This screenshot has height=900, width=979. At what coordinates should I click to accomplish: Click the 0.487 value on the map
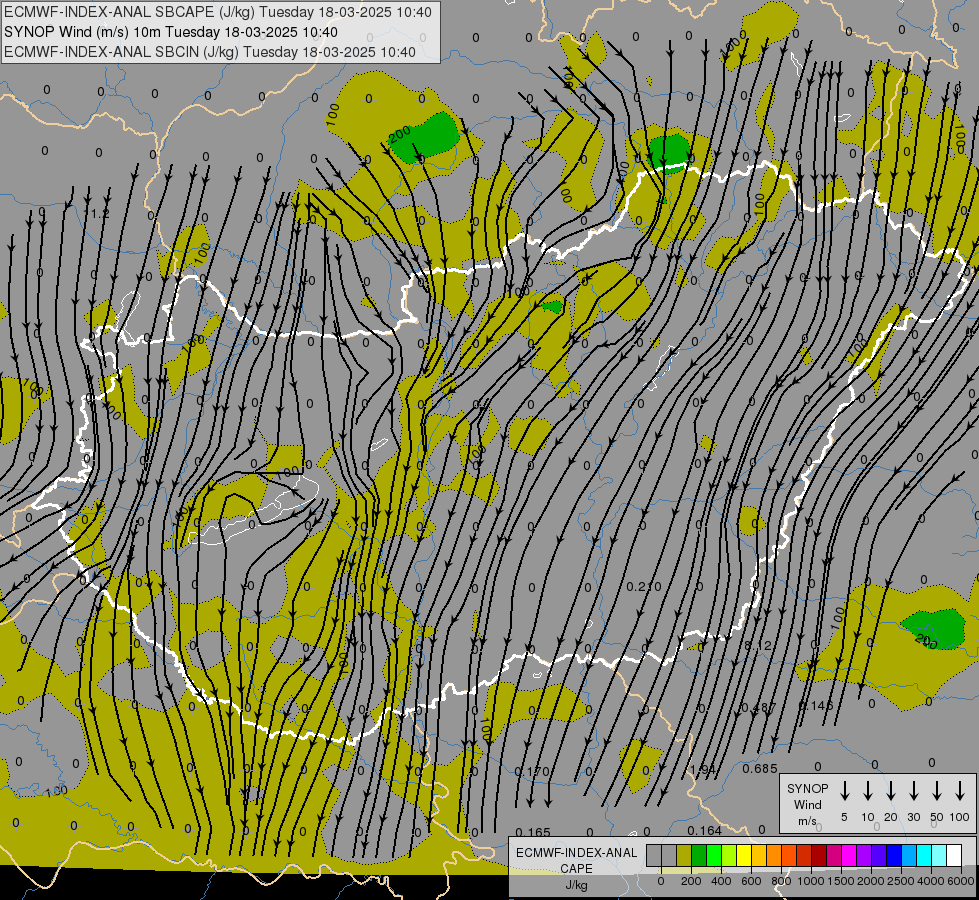point(758,708)
